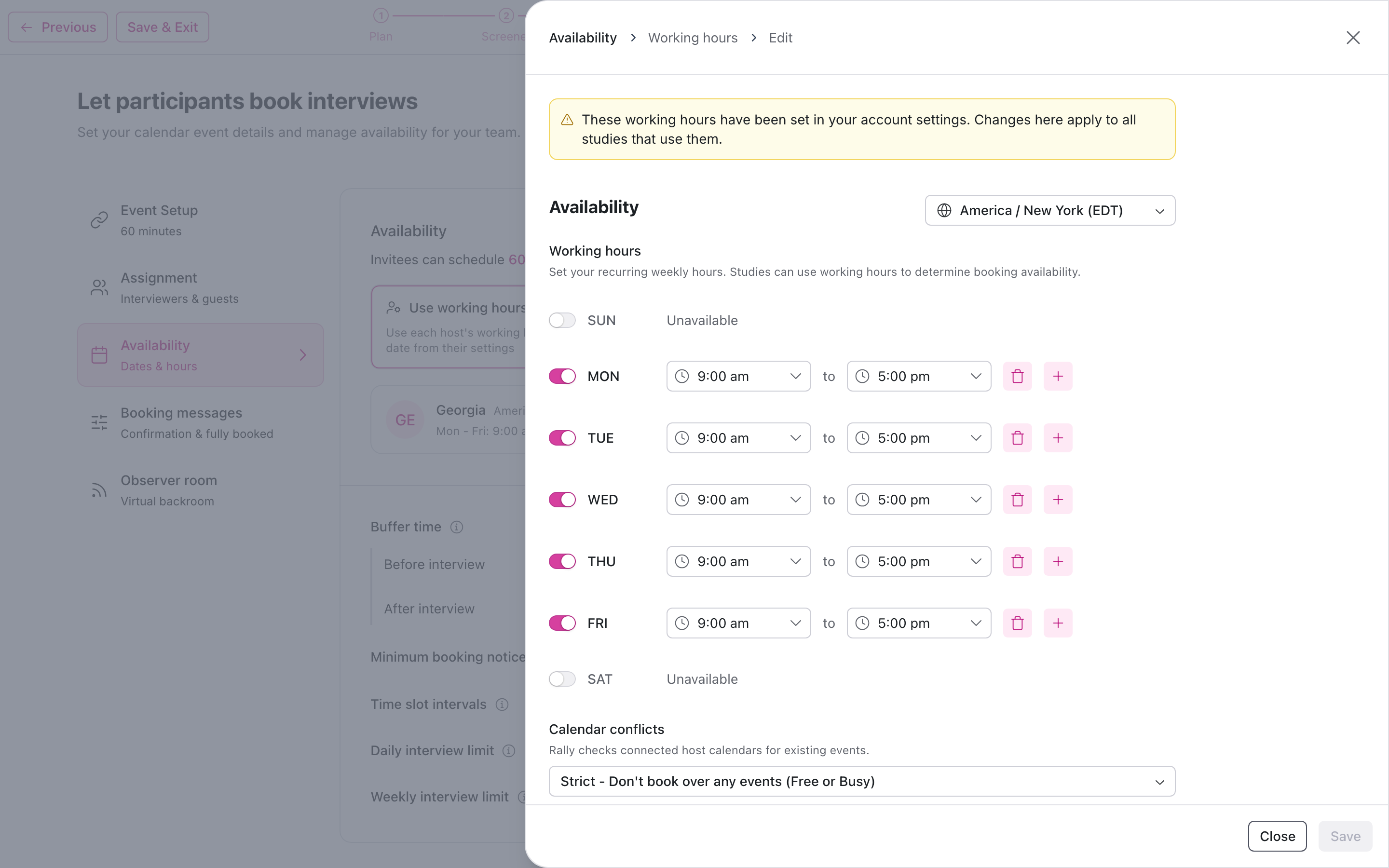Open Friday end time dropdown

[x=918, y=623]
